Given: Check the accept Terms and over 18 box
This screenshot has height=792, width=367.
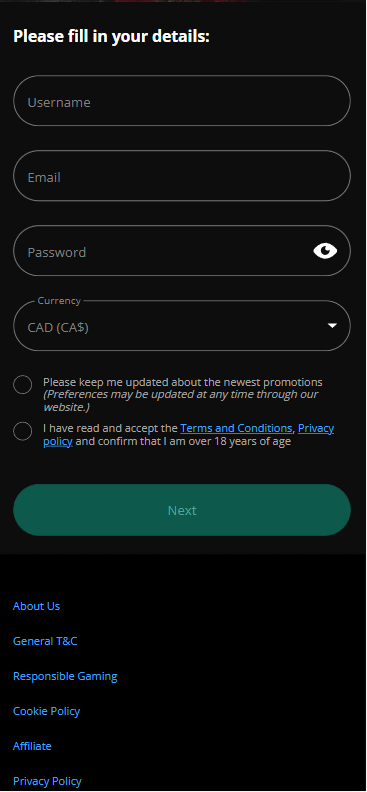Looking at the screenshot, I should click(23, 431).
